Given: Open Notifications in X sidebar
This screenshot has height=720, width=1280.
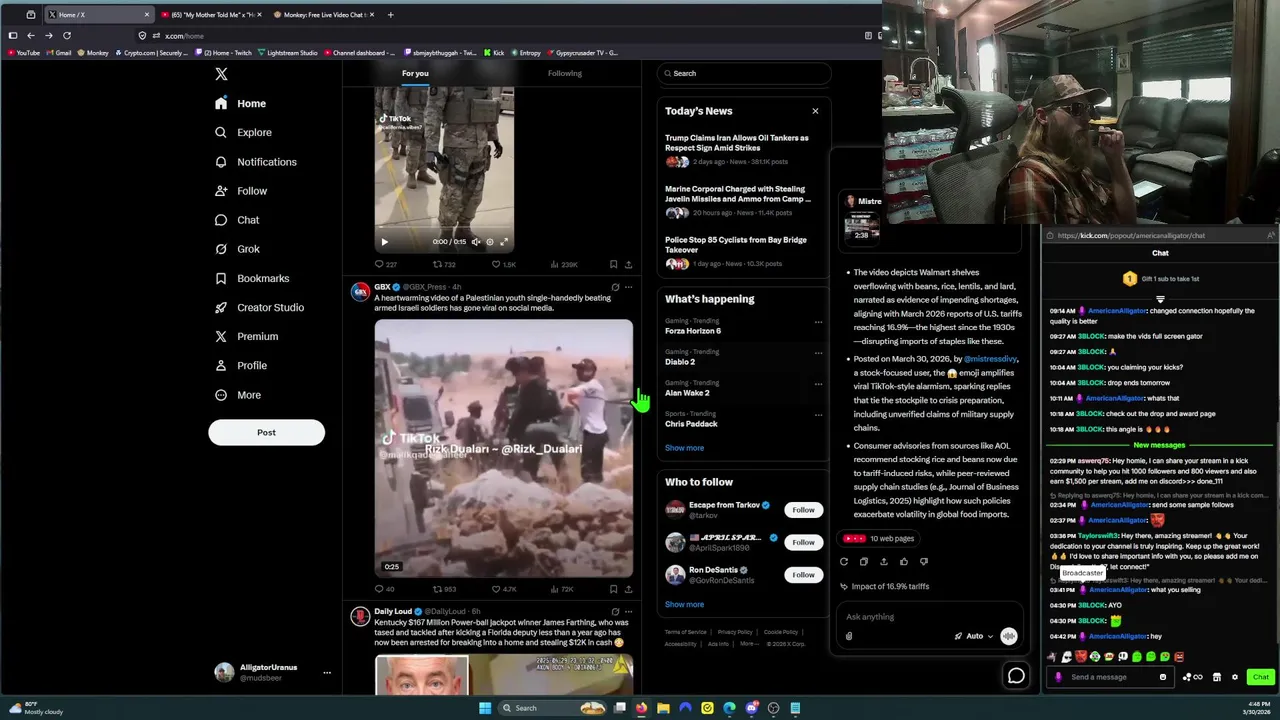Looking at the screenshot, I should pyautogui.click(x=256, y=162).
